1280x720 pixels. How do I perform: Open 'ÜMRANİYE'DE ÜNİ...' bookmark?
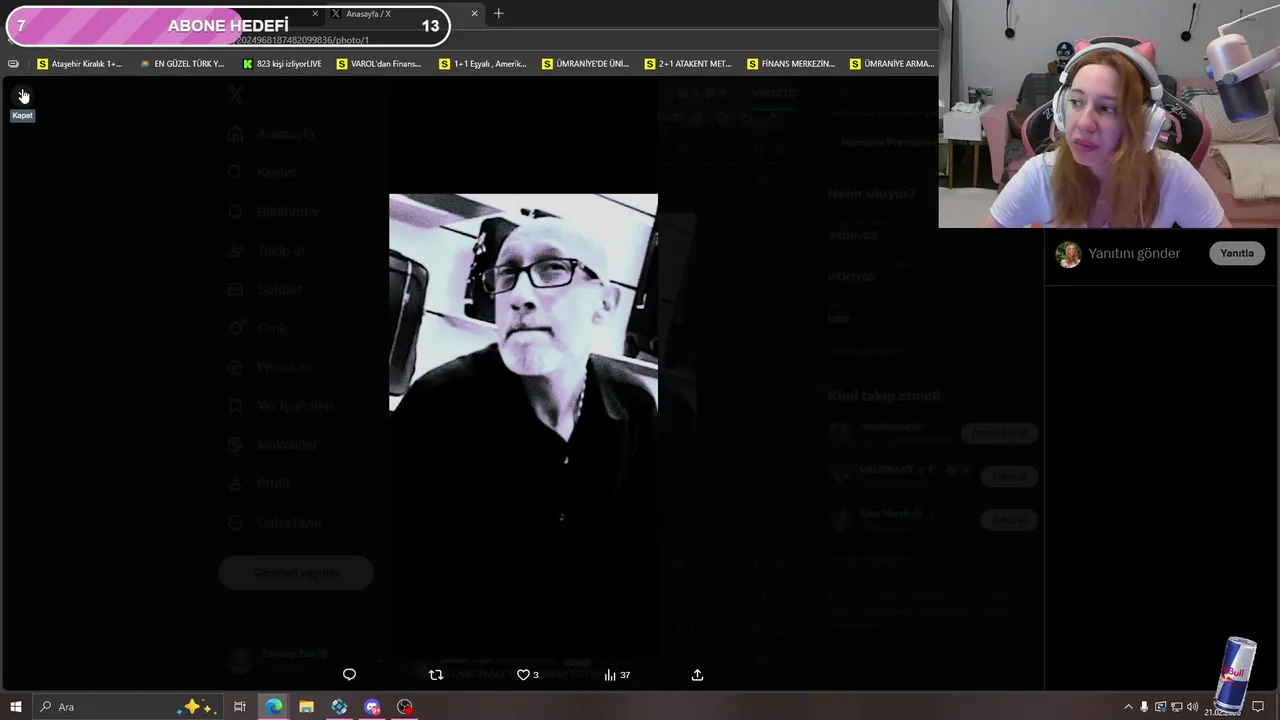pos(585,64)
